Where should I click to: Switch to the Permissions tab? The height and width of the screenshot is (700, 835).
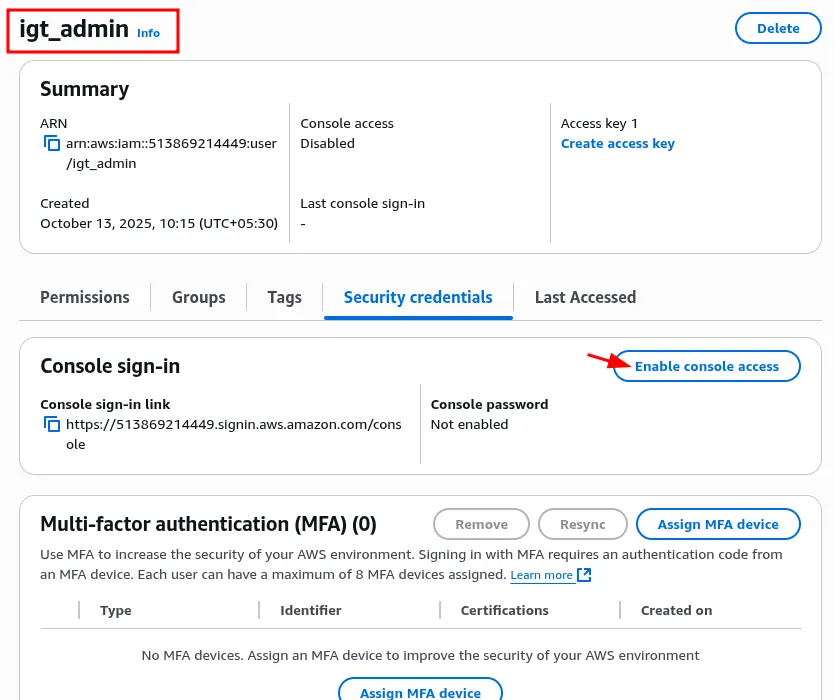tap(85, 297)
